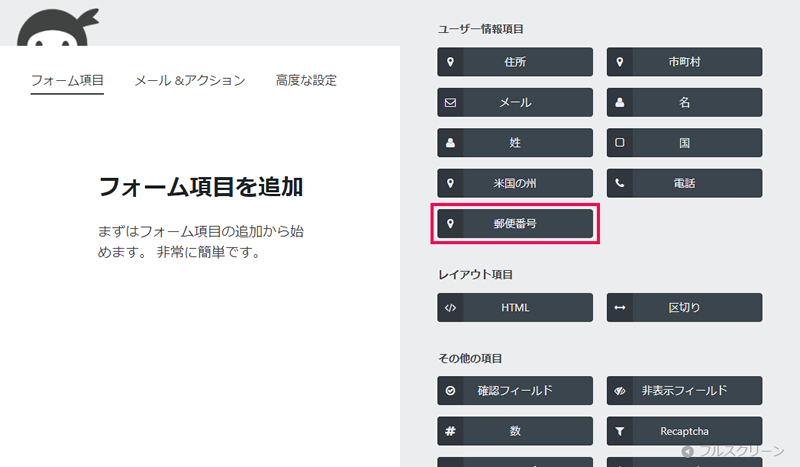The image size is (800, 467).
Task: Click the レイアウト項目 section heading
Action: click(x=476, y=275)
